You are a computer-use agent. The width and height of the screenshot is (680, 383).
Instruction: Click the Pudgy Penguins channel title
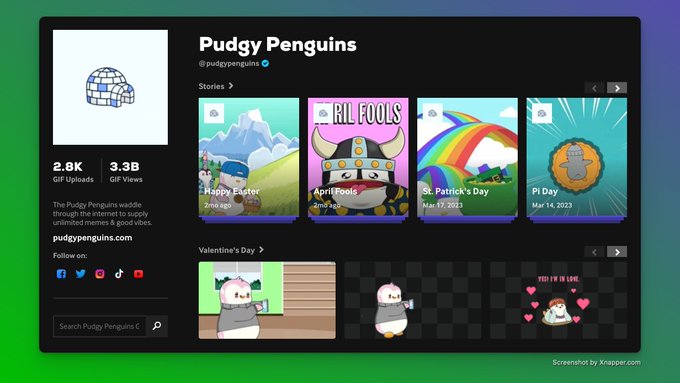278,44
